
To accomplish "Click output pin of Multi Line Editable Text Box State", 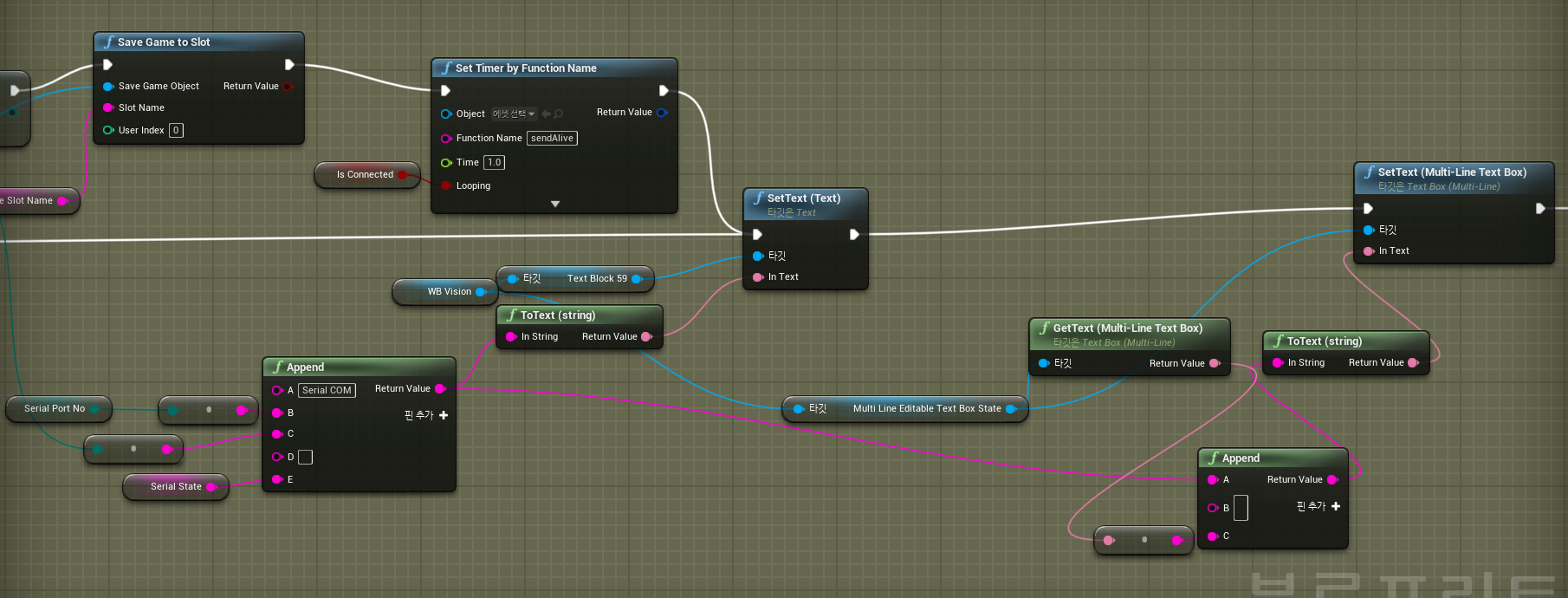I will (x=1011, y=409).
